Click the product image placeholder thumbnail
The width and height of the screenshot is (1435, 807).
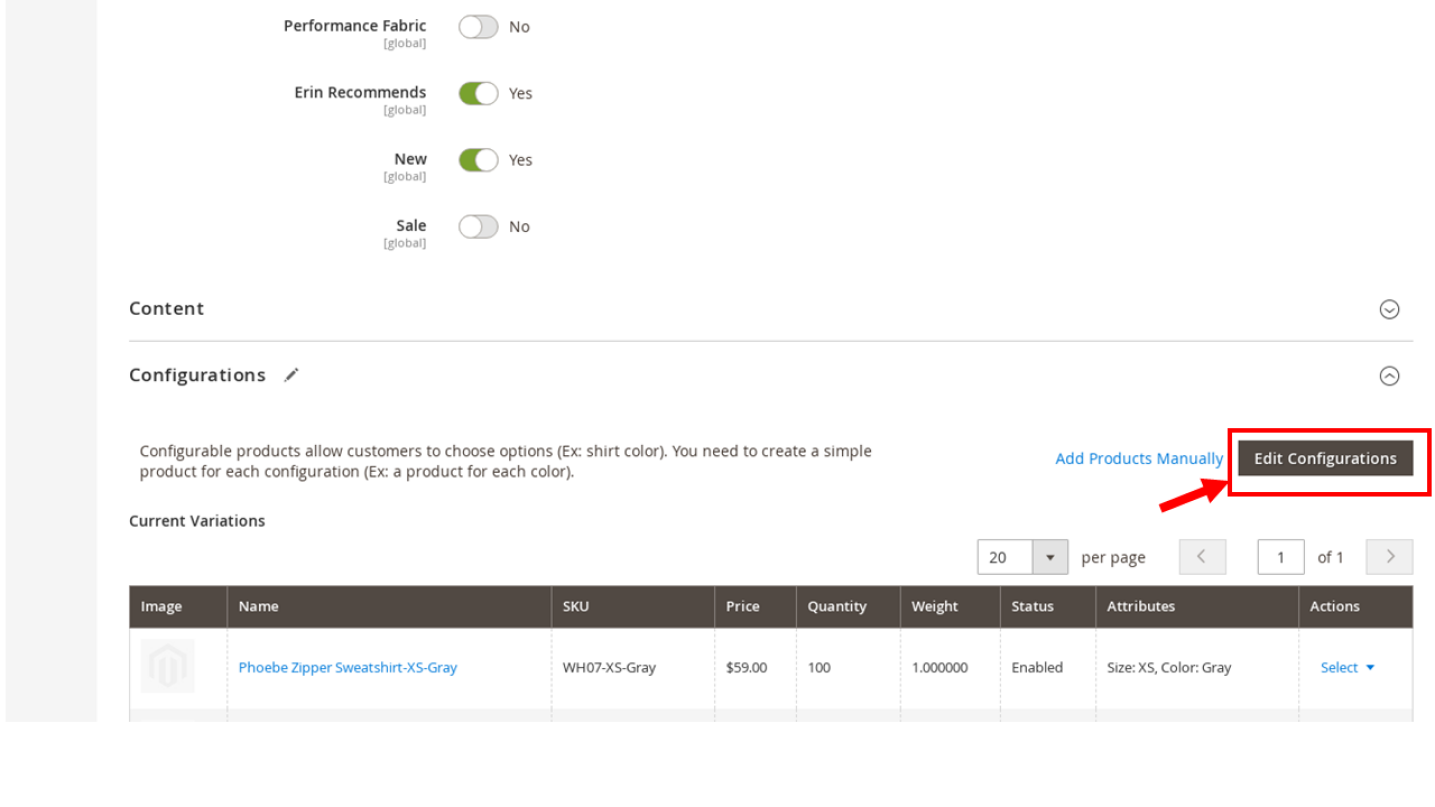(x=168, y=666)
